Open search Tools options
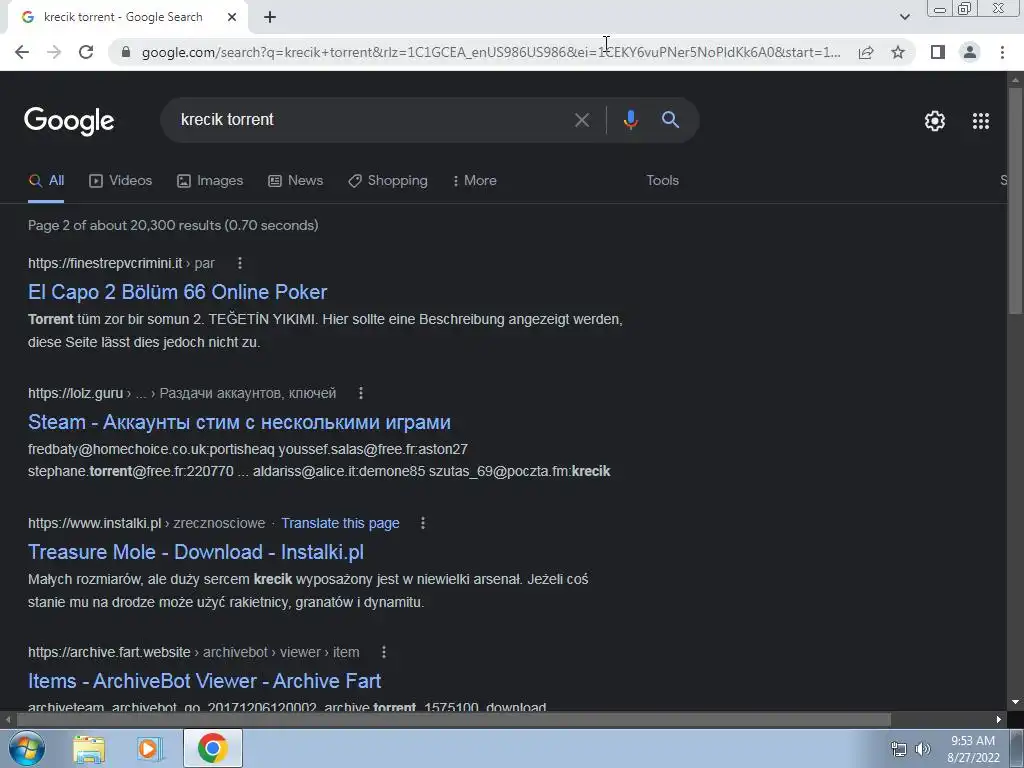Viewport: 1024px width, 768px height. pyautogui.click(x=662, y=180)
